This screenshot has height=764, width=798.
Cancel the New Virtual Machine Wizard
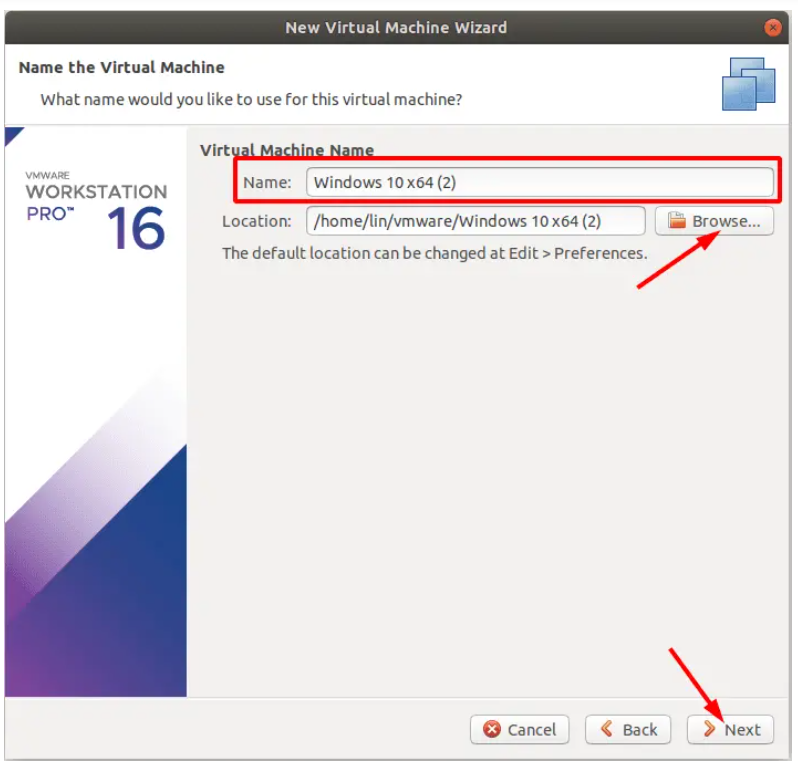[x=520, y=729]
